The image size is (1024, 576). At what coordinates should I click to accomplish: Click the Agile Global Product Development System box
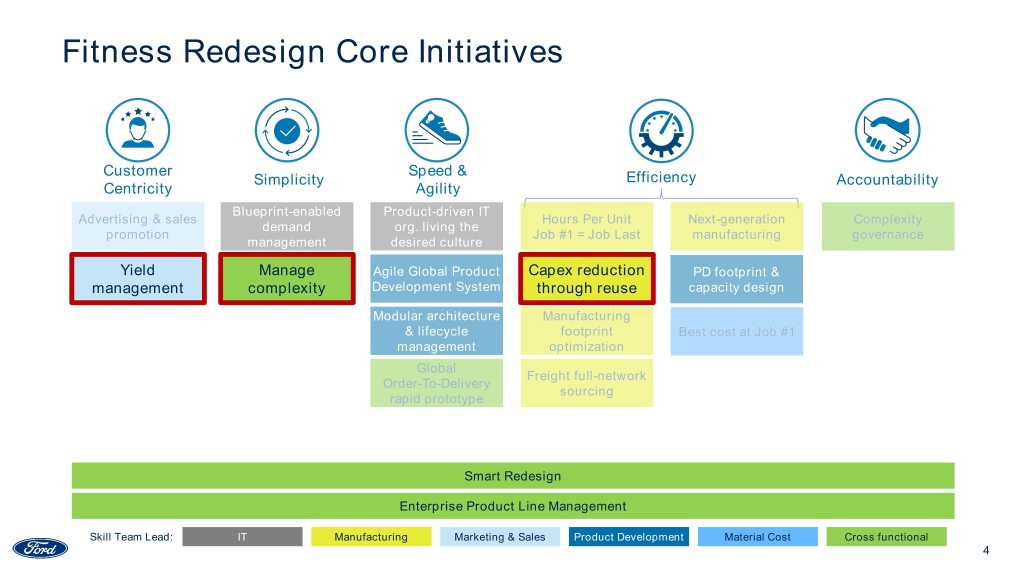(x=436, y=279)
